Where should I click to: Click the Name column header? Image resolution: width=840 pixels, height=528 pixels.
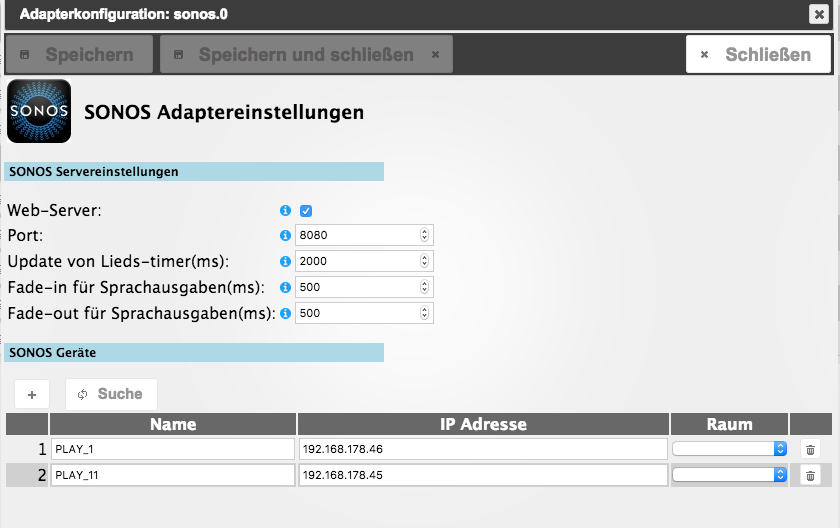tap(172, 424)
